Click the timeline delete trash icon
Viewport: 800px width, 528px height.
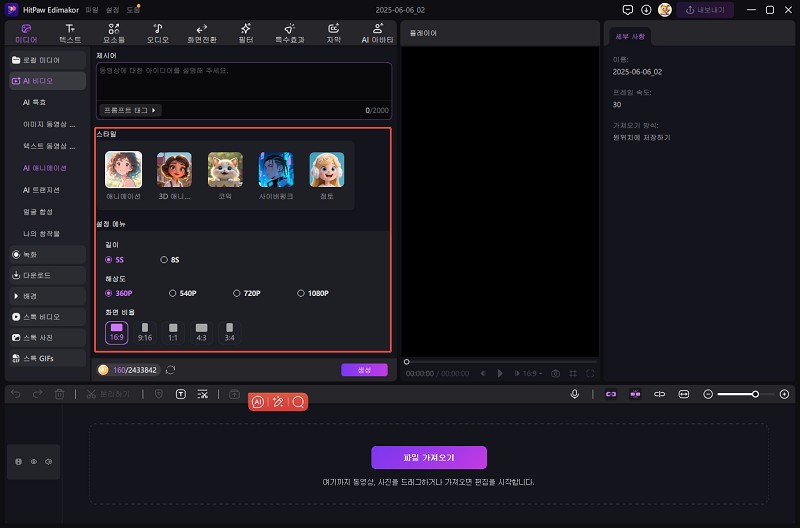coord(60,395)
